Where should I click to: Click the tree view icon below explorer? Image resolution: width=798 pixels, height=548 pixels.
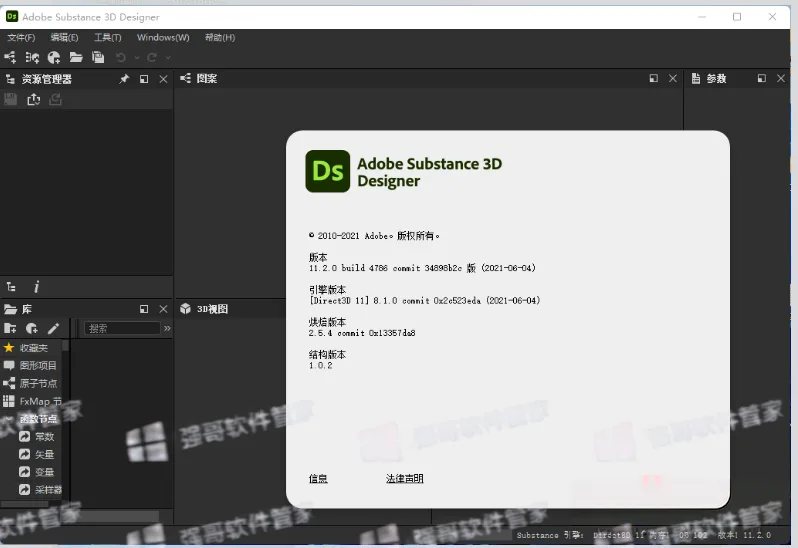pyautogui.click(x=11, y=287)
